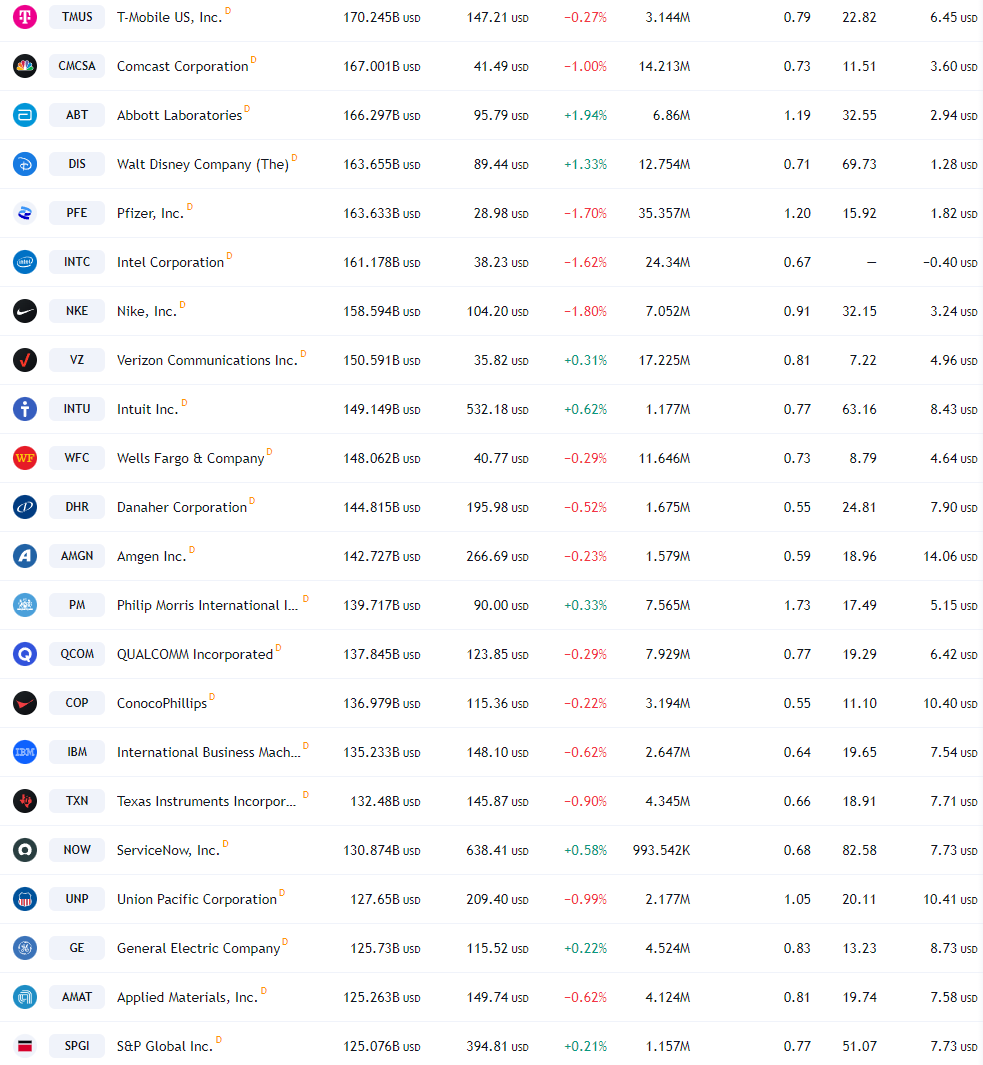Click the ServiceNow logo icon
The width and height of the screenshot is (983, 1065).
25,850
